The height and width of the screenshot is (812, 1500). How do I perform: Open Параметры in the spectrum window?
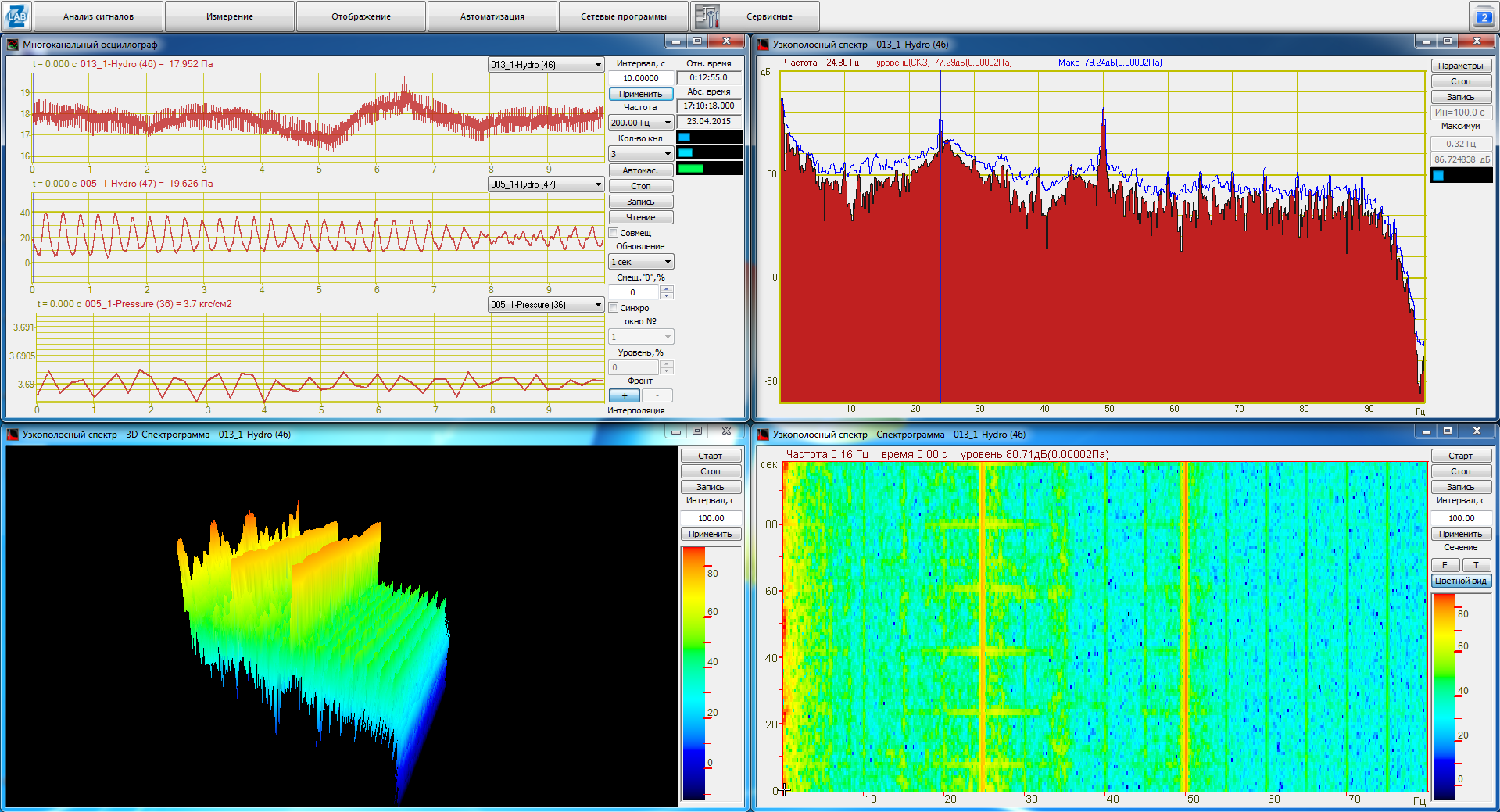(x=1461, y=66)
